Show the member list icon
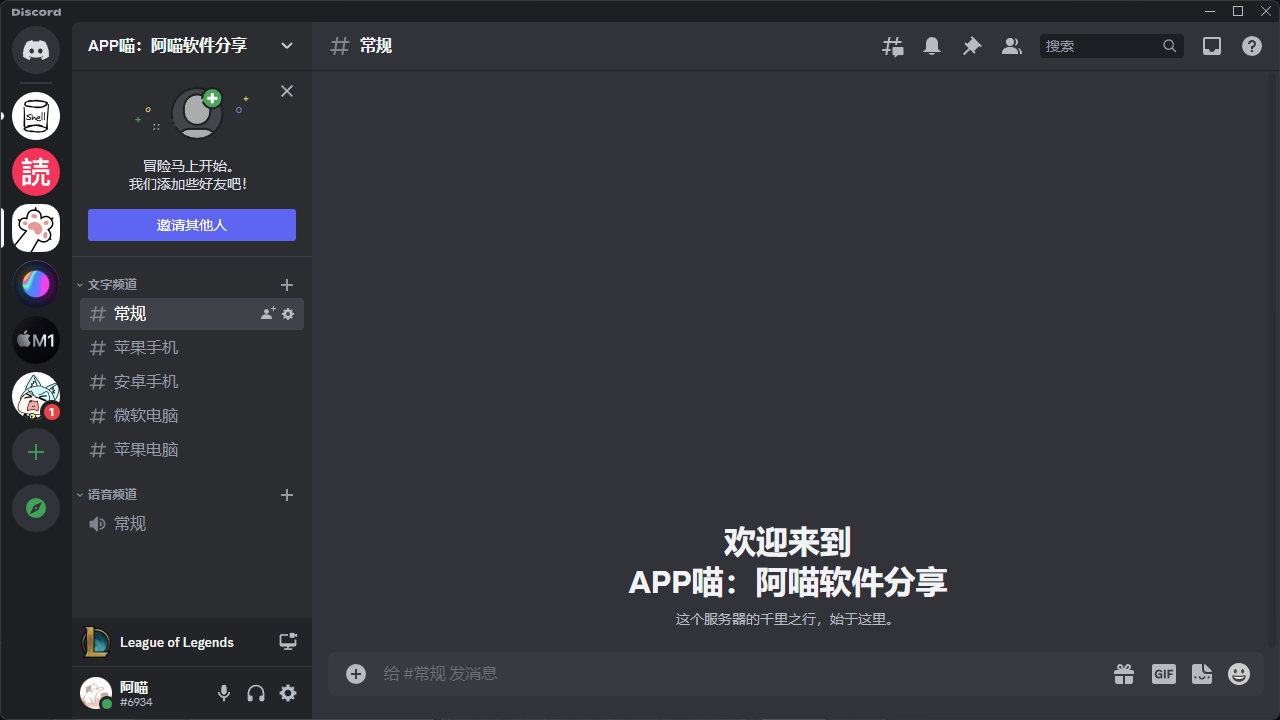The height and width of the screenshot is (720, 1280). 1011,46
